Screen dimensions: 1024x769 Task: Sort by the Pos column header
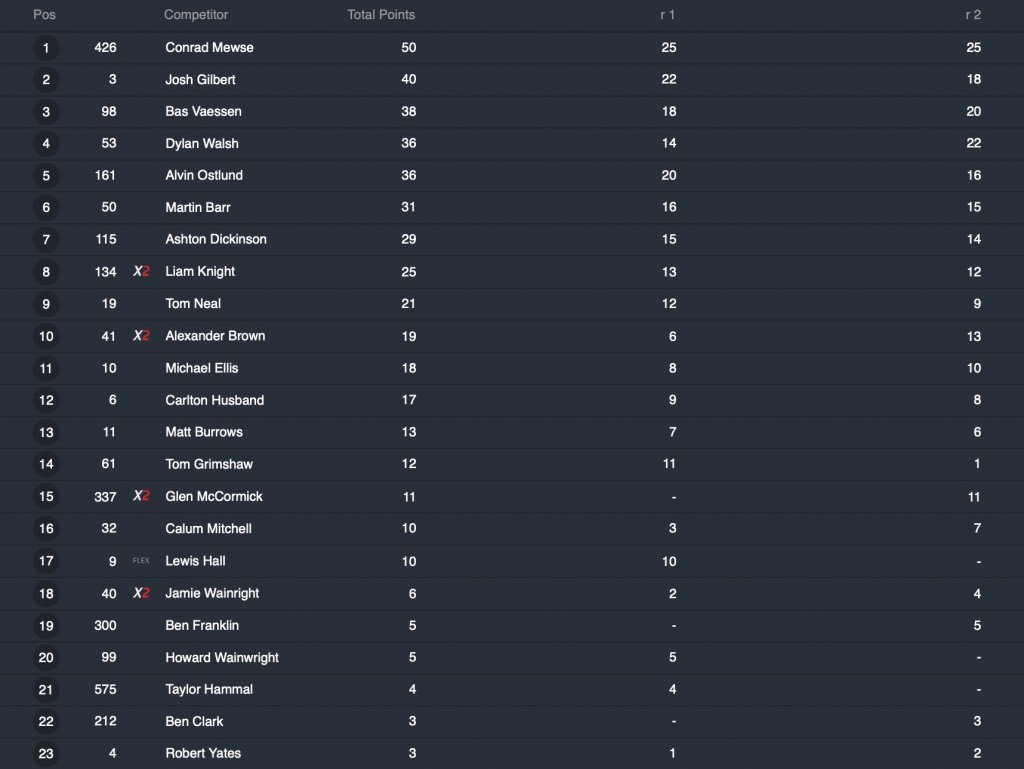pos(44,15)
